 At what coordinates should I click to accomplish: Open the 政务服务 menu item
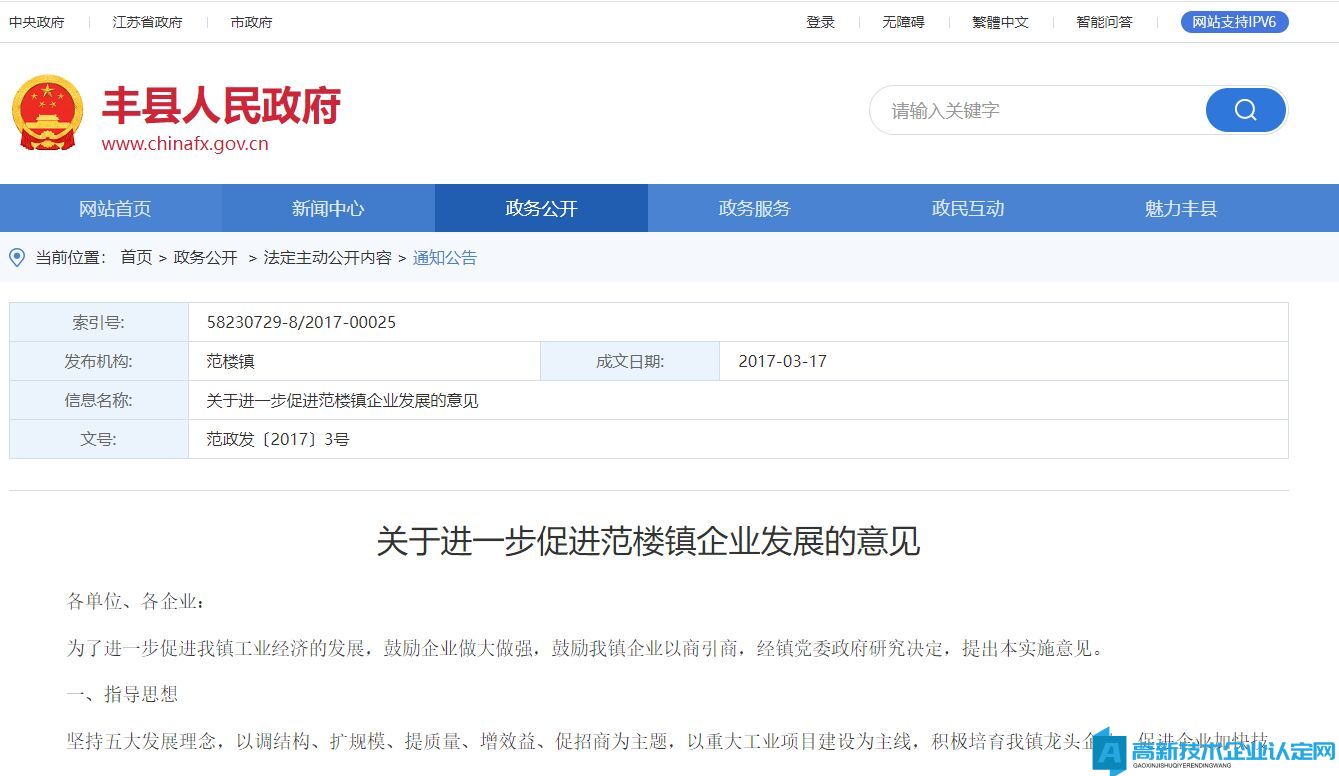pos(754,208)
